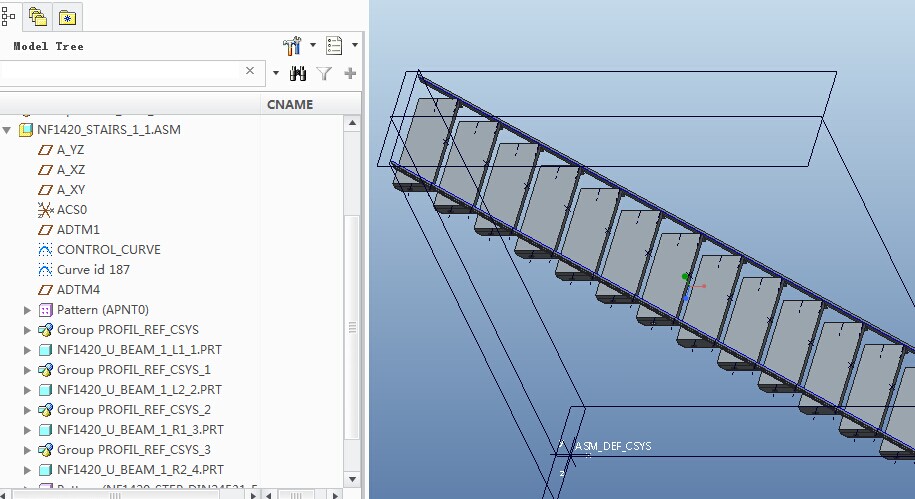Click the A_XY plane icon

[45, 190]
